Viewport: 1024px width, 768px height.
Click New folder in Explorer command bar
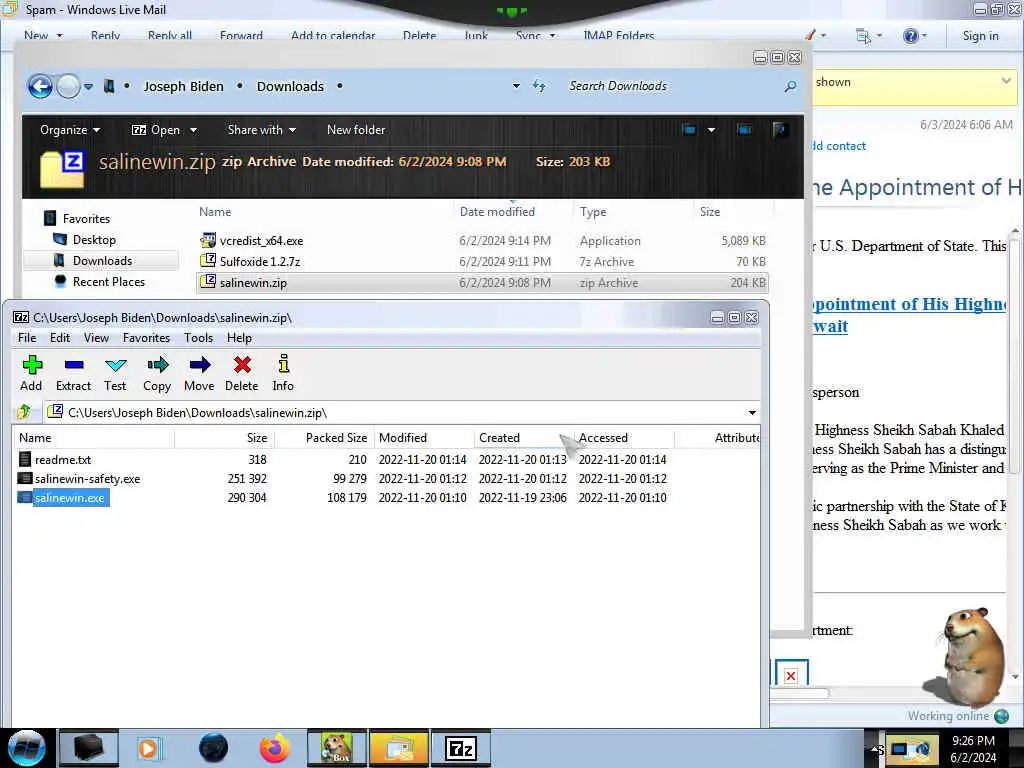356,130
